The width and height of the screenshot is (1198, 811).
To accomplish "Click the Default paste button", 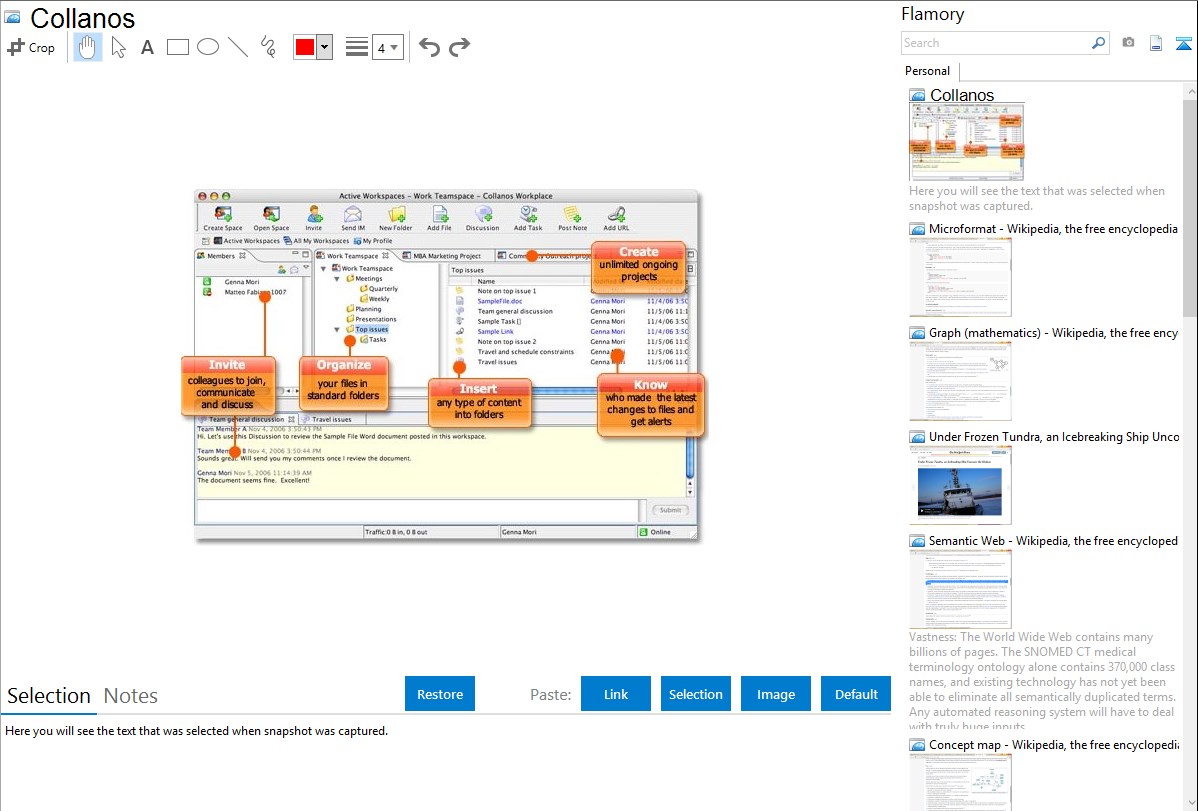I will point(856,694).
